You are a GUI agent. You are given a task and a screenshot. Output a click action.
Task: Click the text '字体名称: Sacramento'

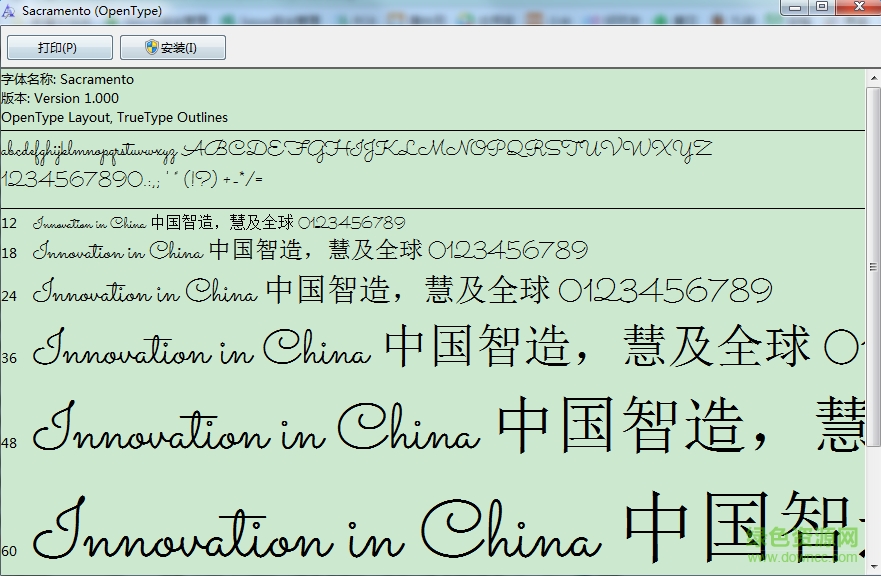coord(67,79)
